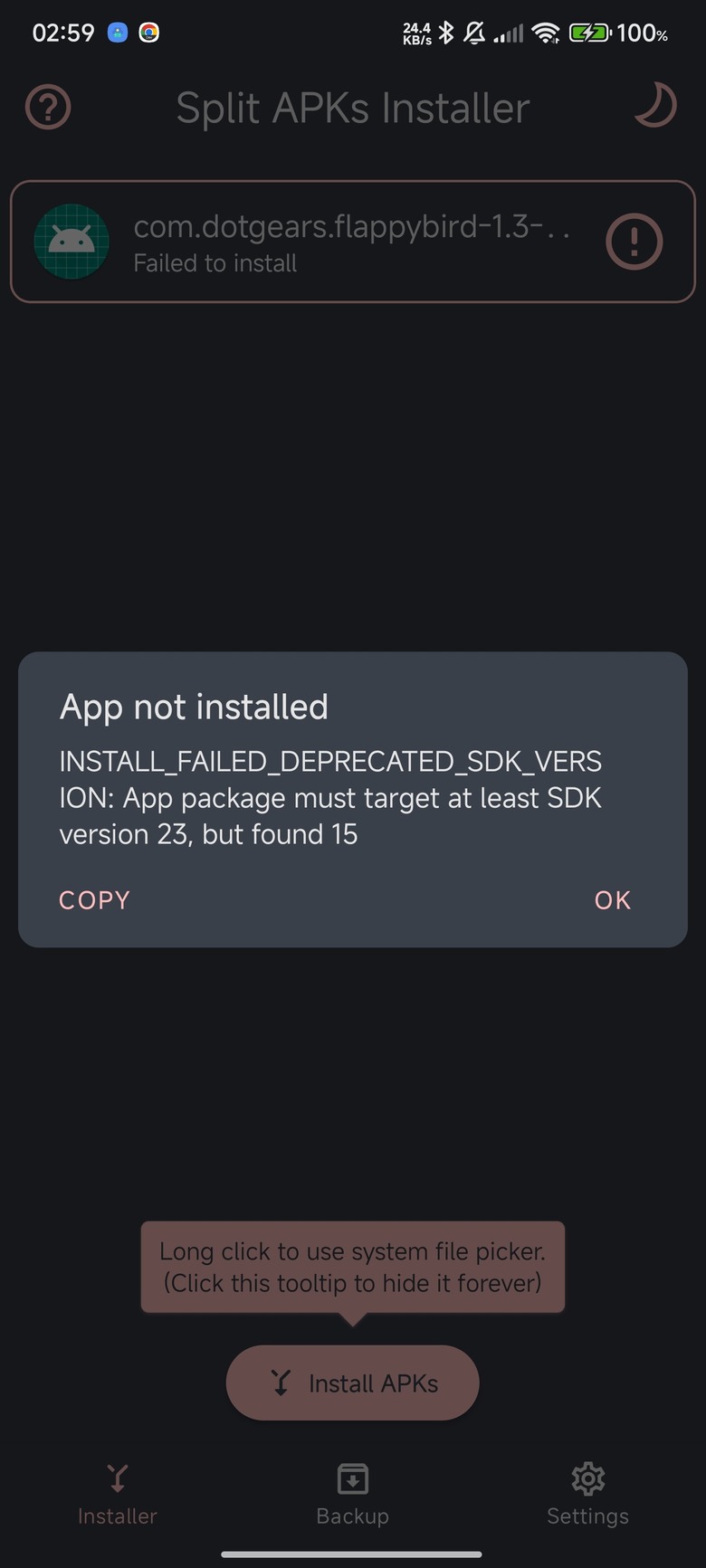Switch to the Installer tab
Screen dimensions: 706x1568
click(118, 1496)
